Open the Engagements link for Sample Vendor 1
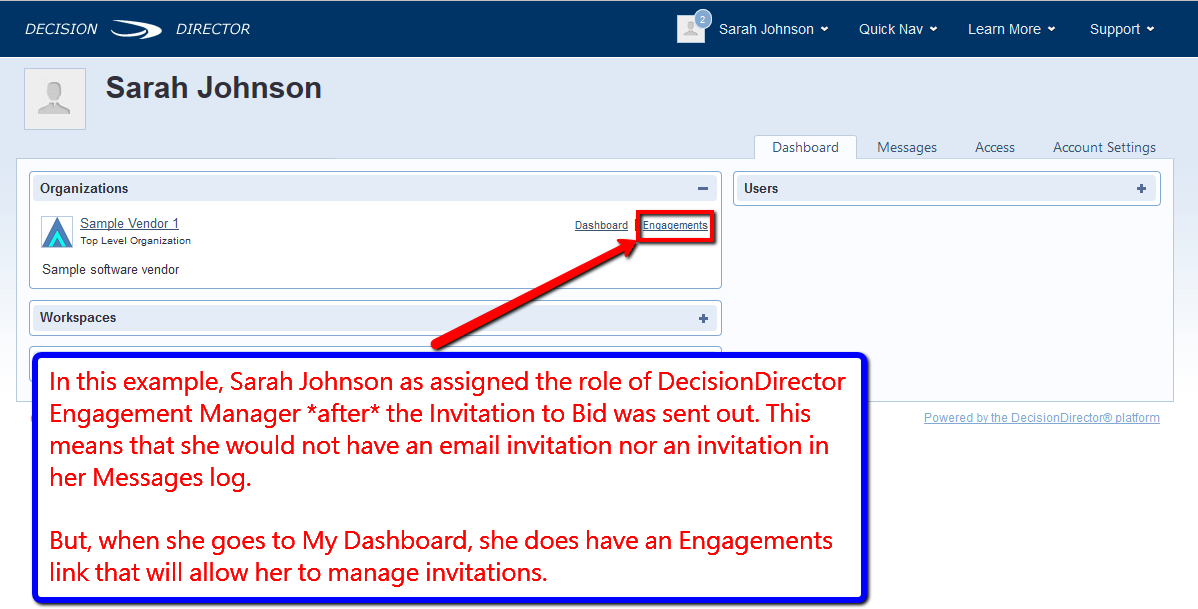 coord(675,225)
